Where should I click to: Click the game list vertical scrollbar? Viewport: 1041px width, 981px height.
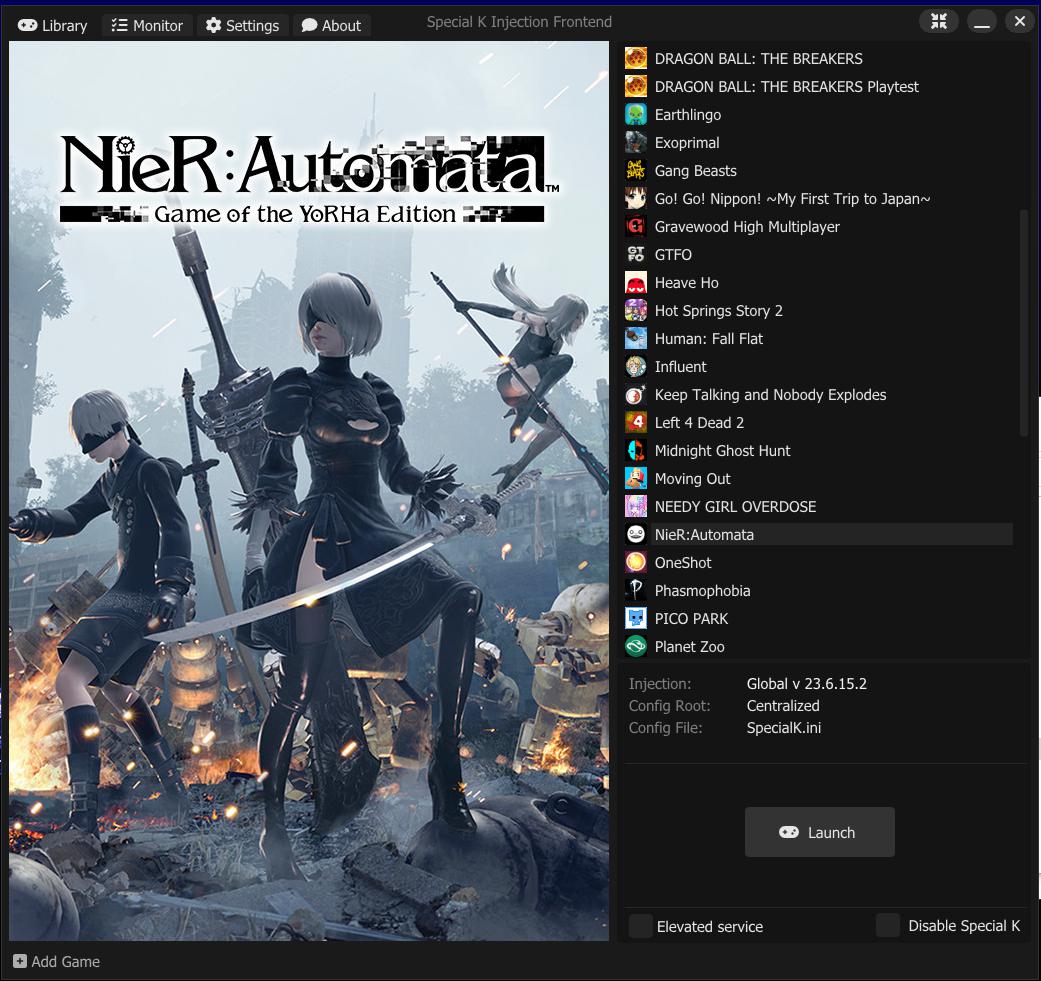coord(1024,323)
